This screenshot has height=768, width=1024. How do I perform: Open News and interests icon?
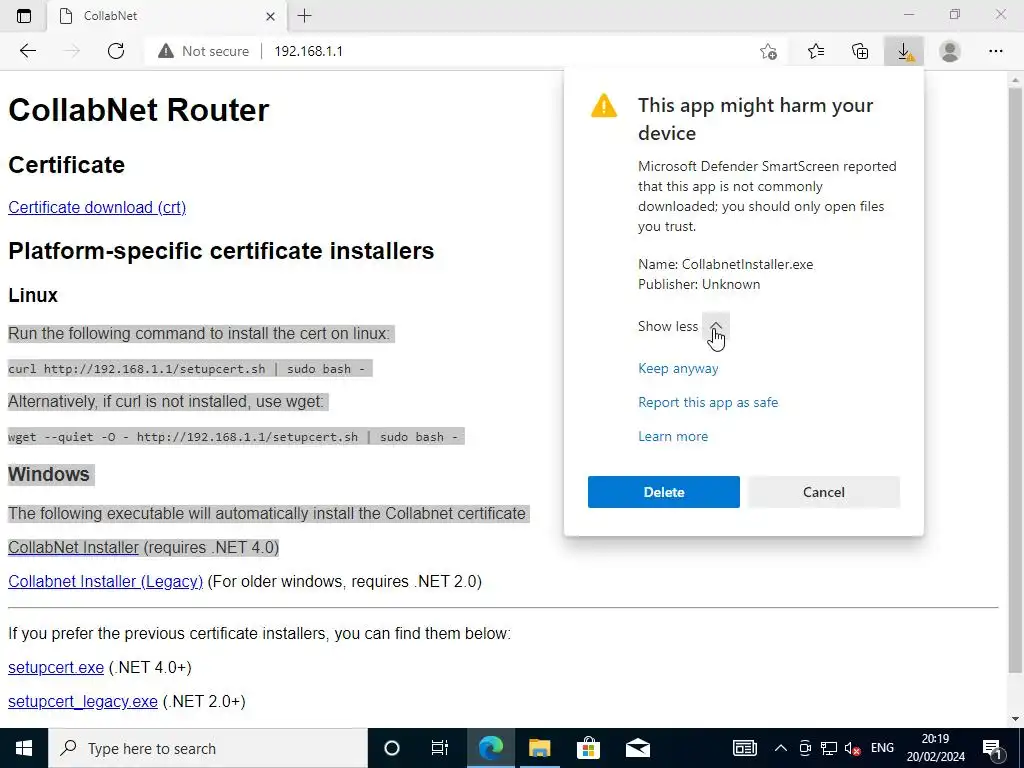point(744,748)
